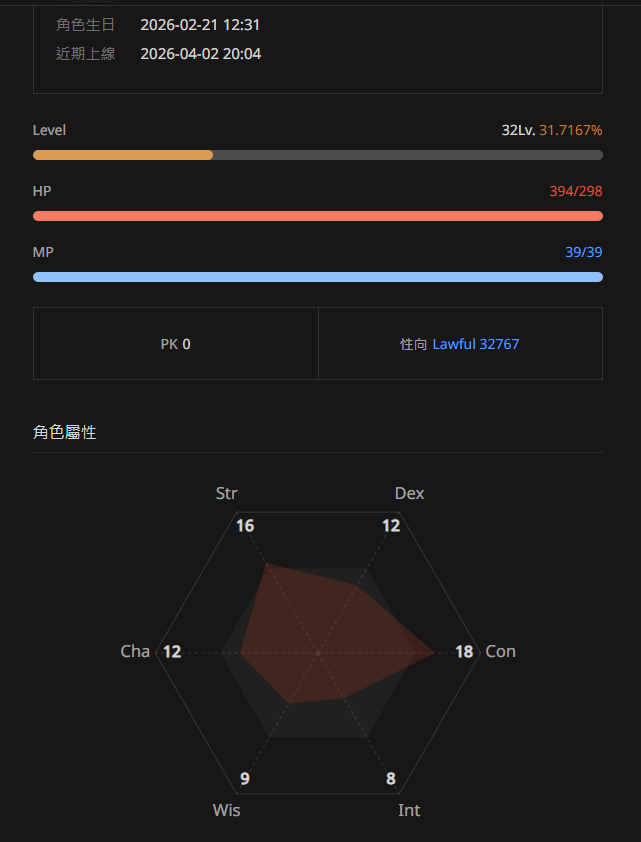The height and width of the screenshot is (842, 641).
Task: Click the MP value 39/39
Action: coord(583,252)
